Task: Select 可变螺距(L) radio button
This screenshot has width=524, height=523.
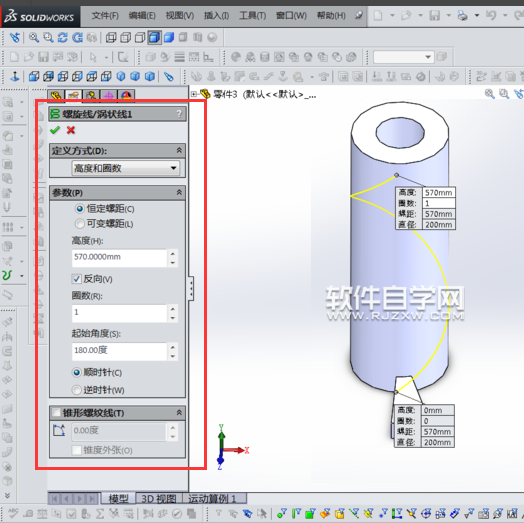Action: (x=80, y=224)
